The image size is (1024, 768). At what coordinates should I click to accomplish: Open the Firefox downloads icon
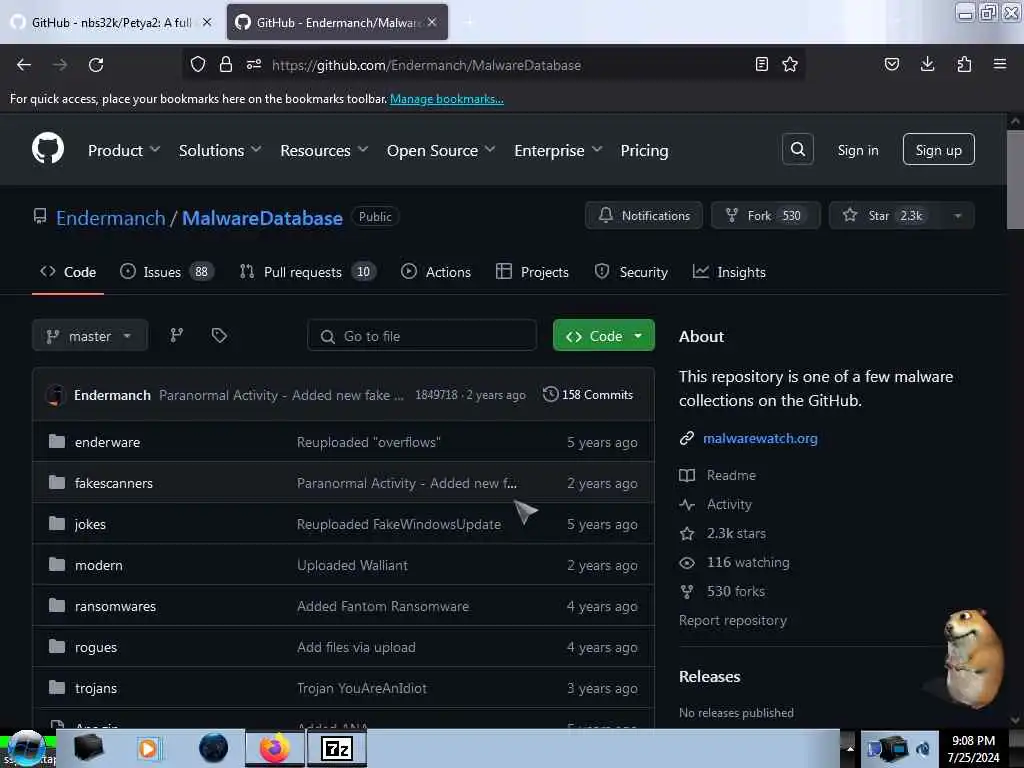pyautogui.click(x=927, y=64)
